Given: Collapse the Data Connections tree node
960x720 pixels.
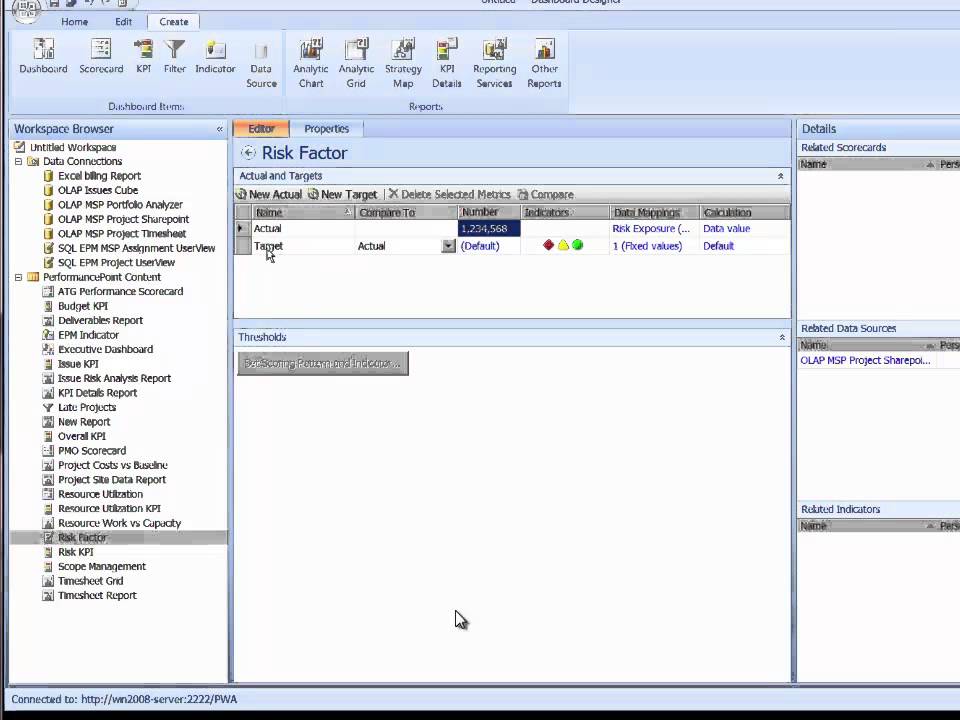Looking at the screenshot, I should click(18, 162).
